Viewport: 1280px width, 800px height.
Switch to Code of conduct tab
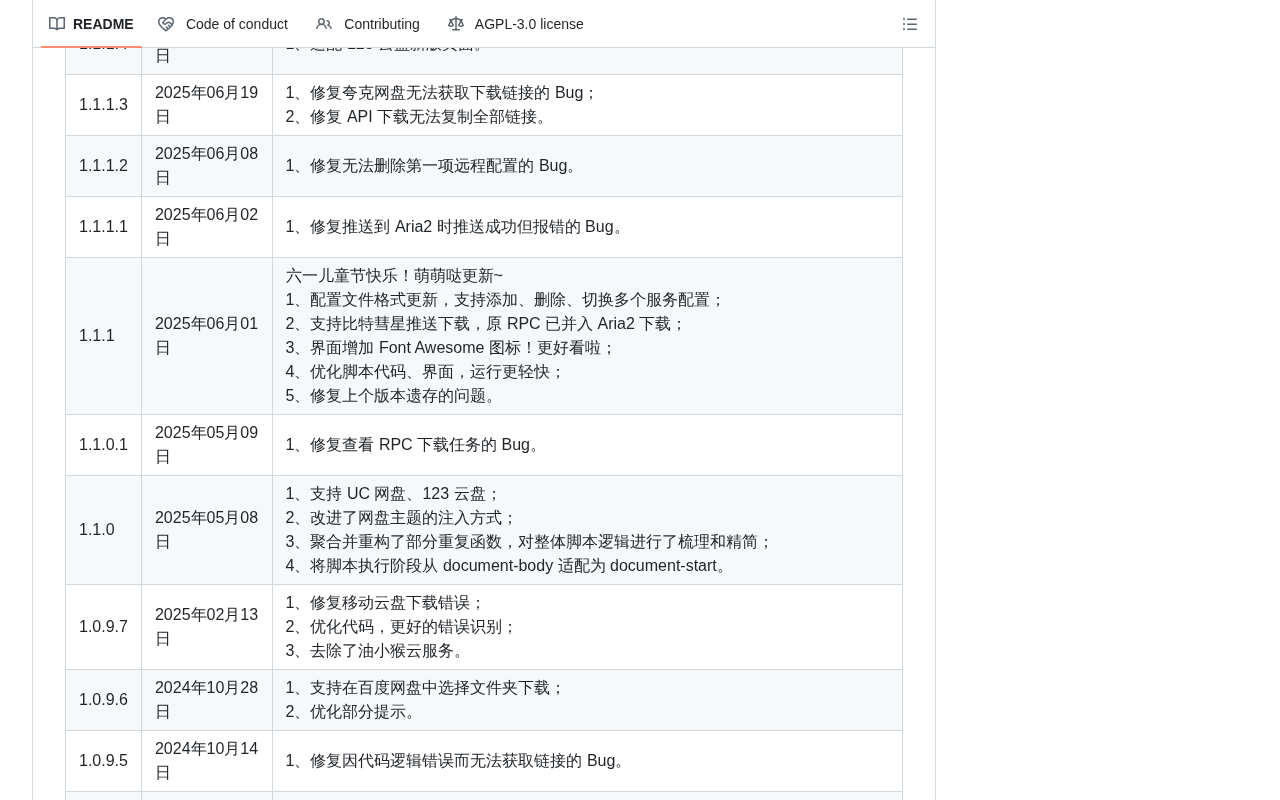[x=223, y=24]
